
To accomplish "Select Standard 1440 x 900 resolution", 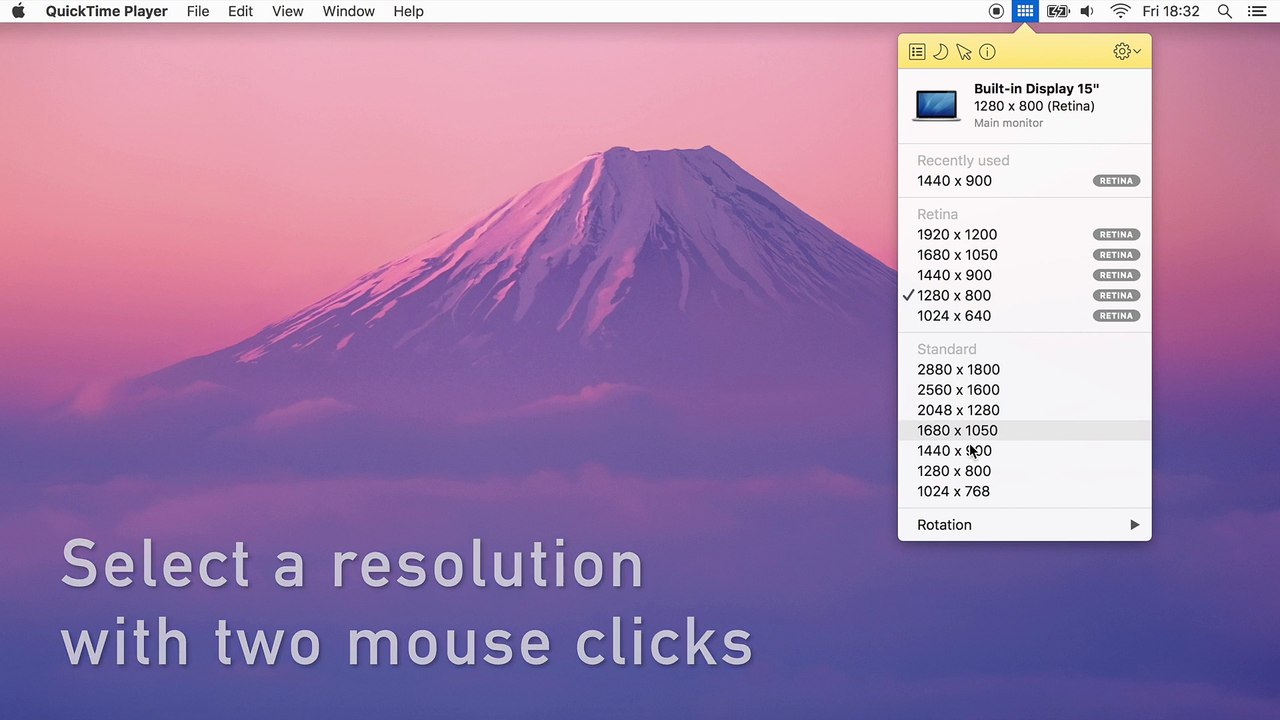I will click(1025, 451).
